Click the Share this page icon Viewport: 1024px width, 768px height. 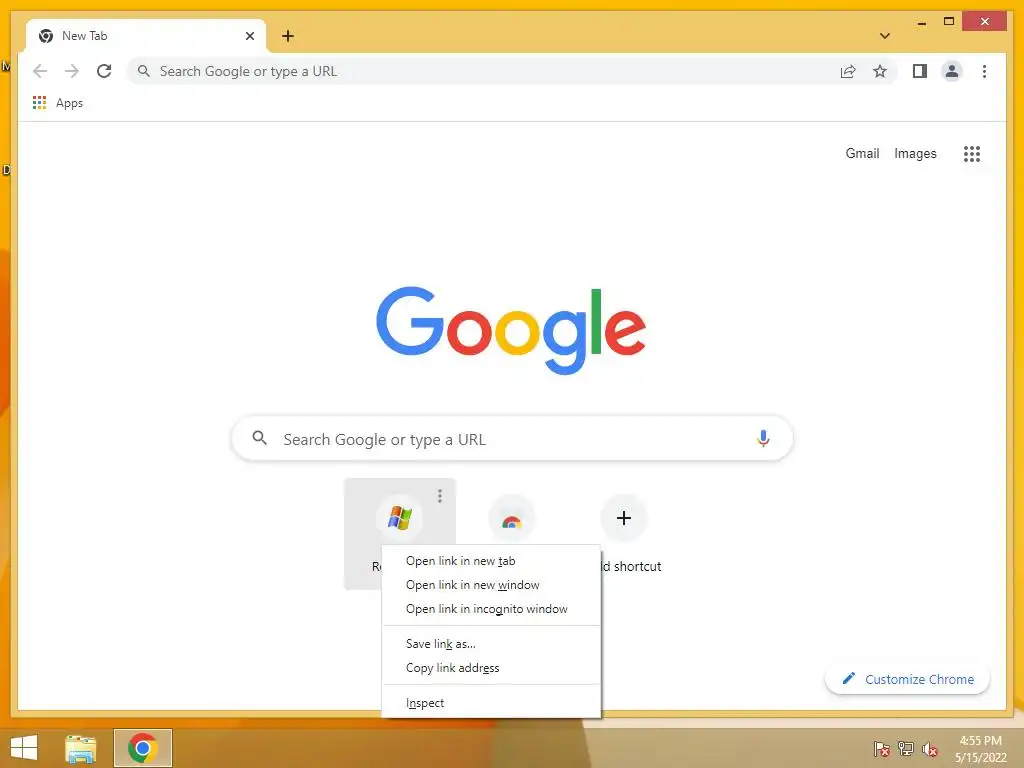coord(848,71)
